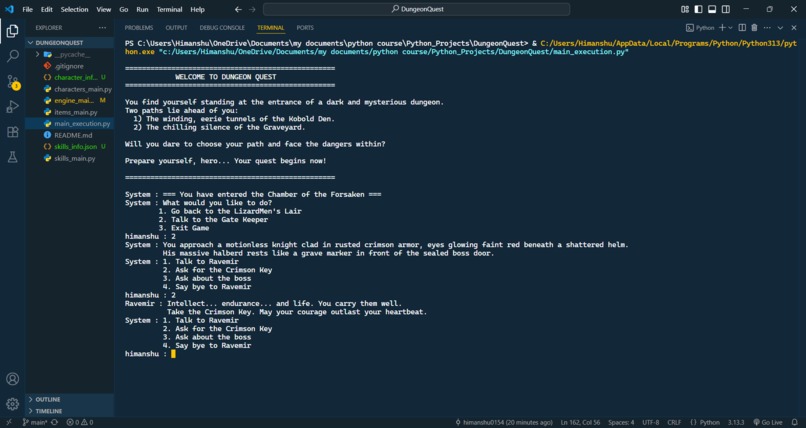
Task: Click the DungeonQuest command center search box
Action: coord(416,9)
